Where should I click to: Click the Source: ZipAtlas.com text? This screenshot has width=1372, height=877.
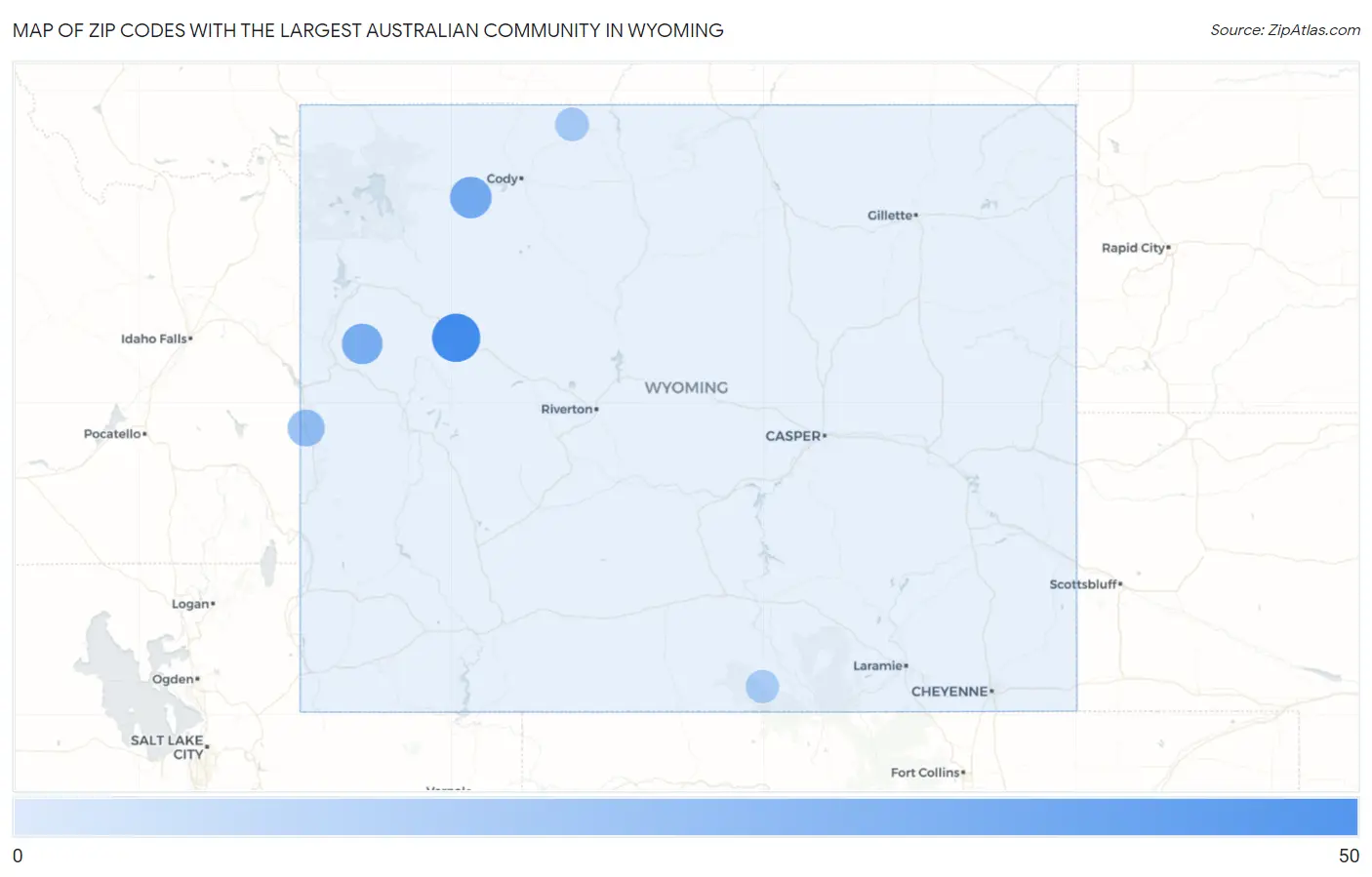[1285, 30]
